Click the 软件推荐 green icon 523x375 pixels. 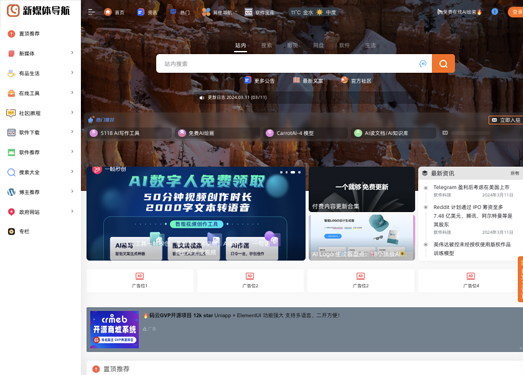[11, 152]
